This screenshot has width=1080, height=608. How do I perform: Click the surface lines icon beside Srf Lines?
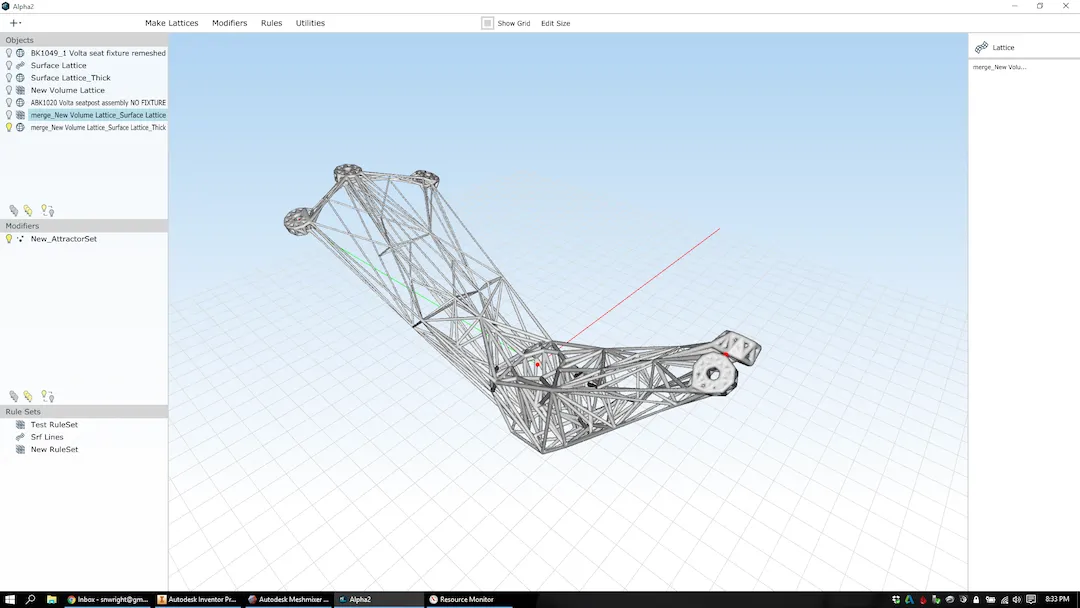pos(21,437)
